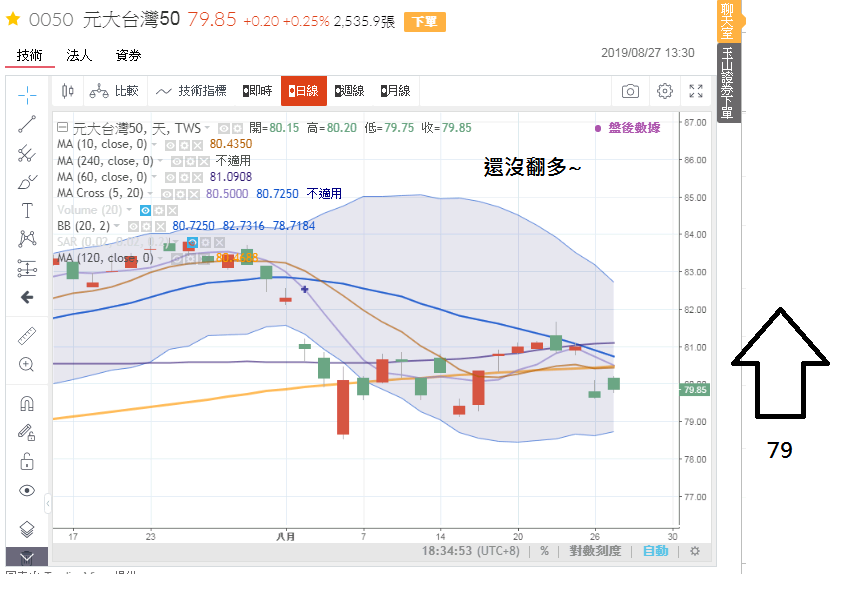Viewport: 850px width, 595px height.
Task: Hide the MA (60, close, 0) indicator
Action: (170, 178)
